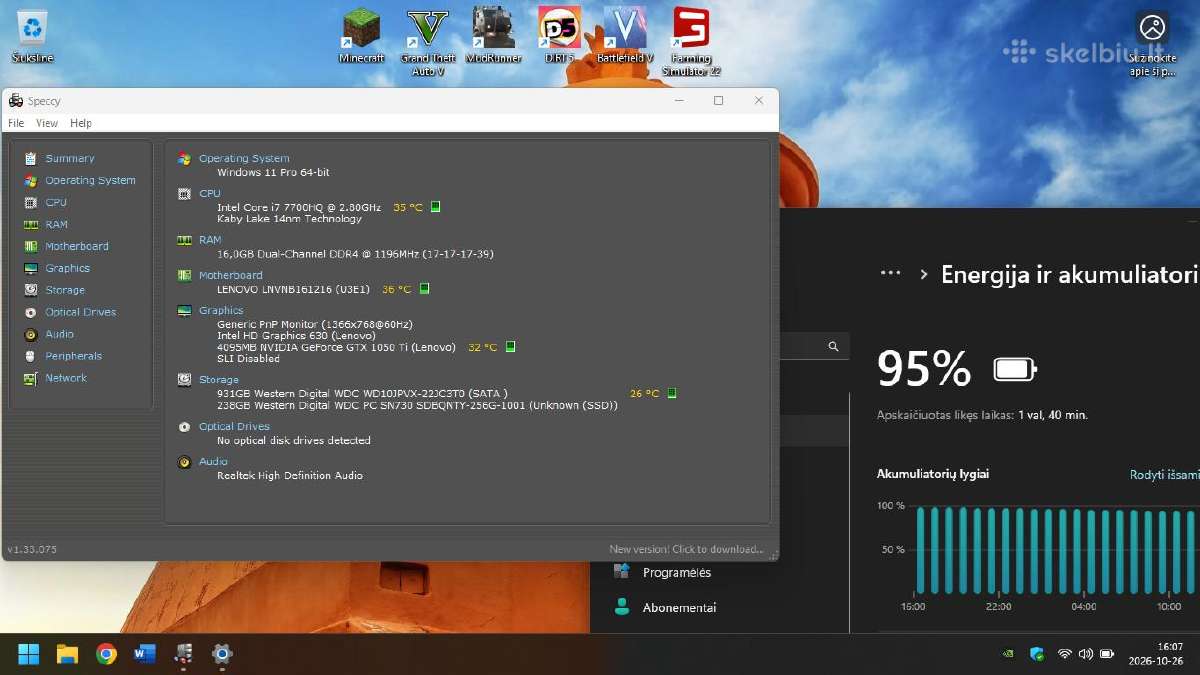Image resolution: width=1200 pixels, height=675 pixels.
Task: Open the File menu in Speccy
Action: pos(16,123)
